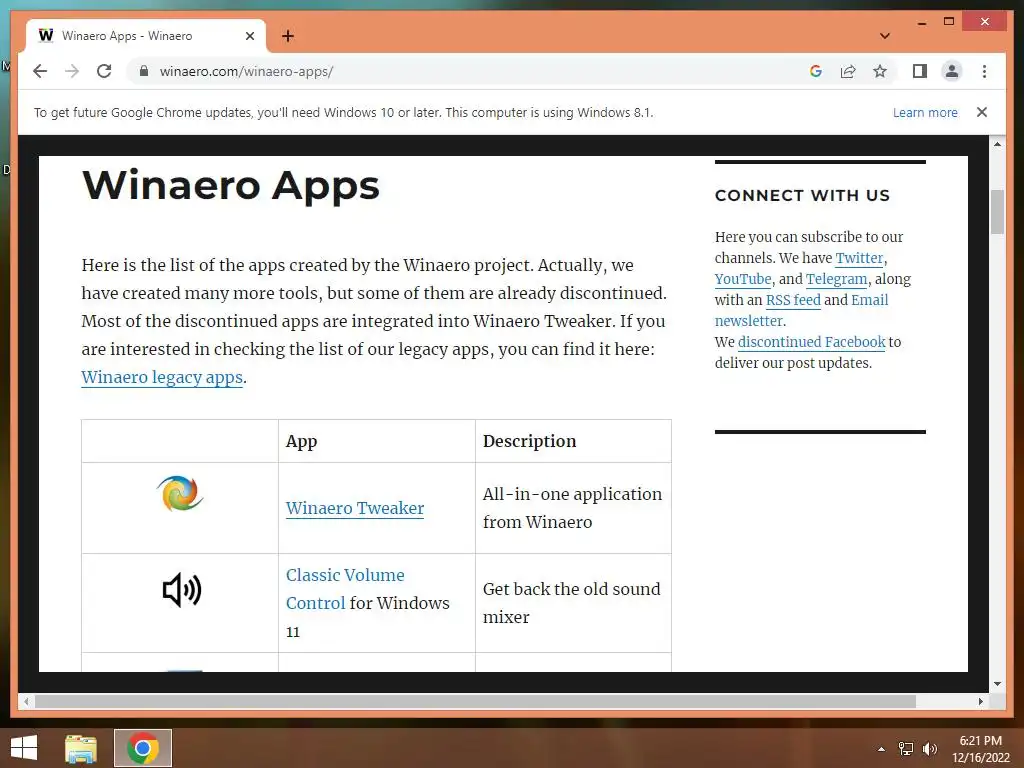Open the Email newsletter link
The image size is (1024, 768).
[x=802, y=310]
